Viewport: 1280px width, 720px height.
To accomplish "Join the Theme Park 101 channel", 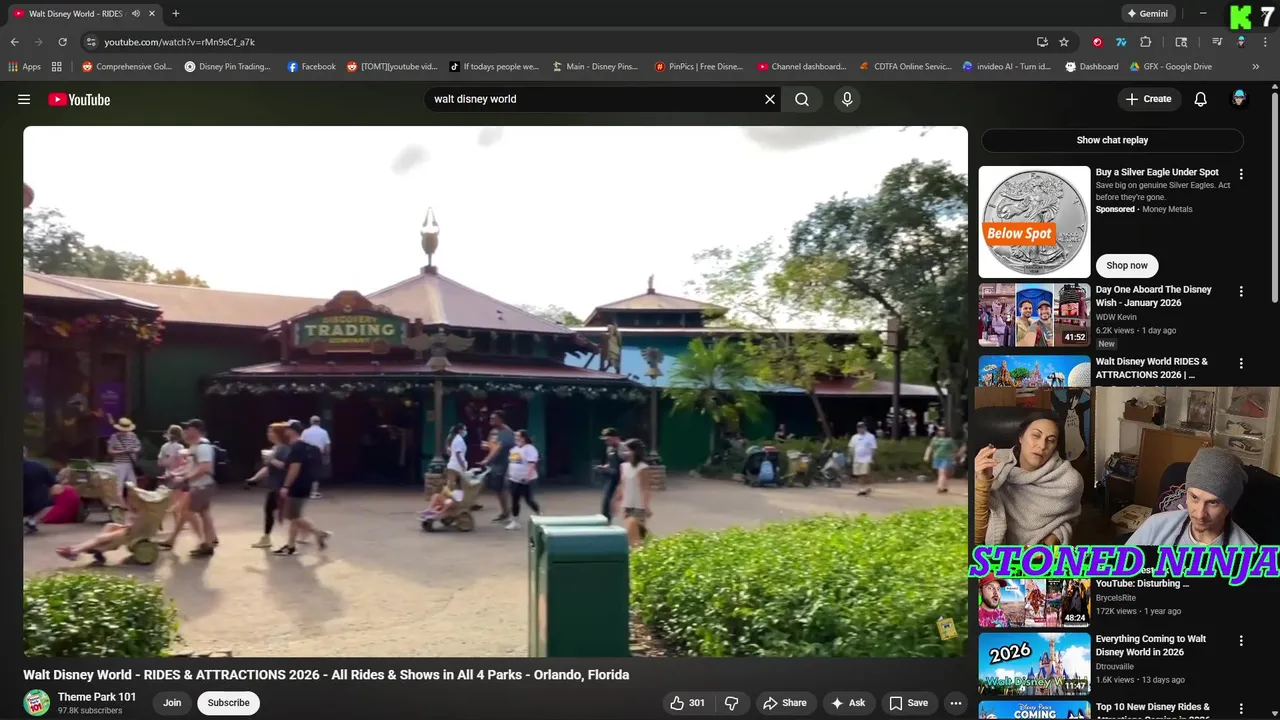I will click(x=172, y=703).
